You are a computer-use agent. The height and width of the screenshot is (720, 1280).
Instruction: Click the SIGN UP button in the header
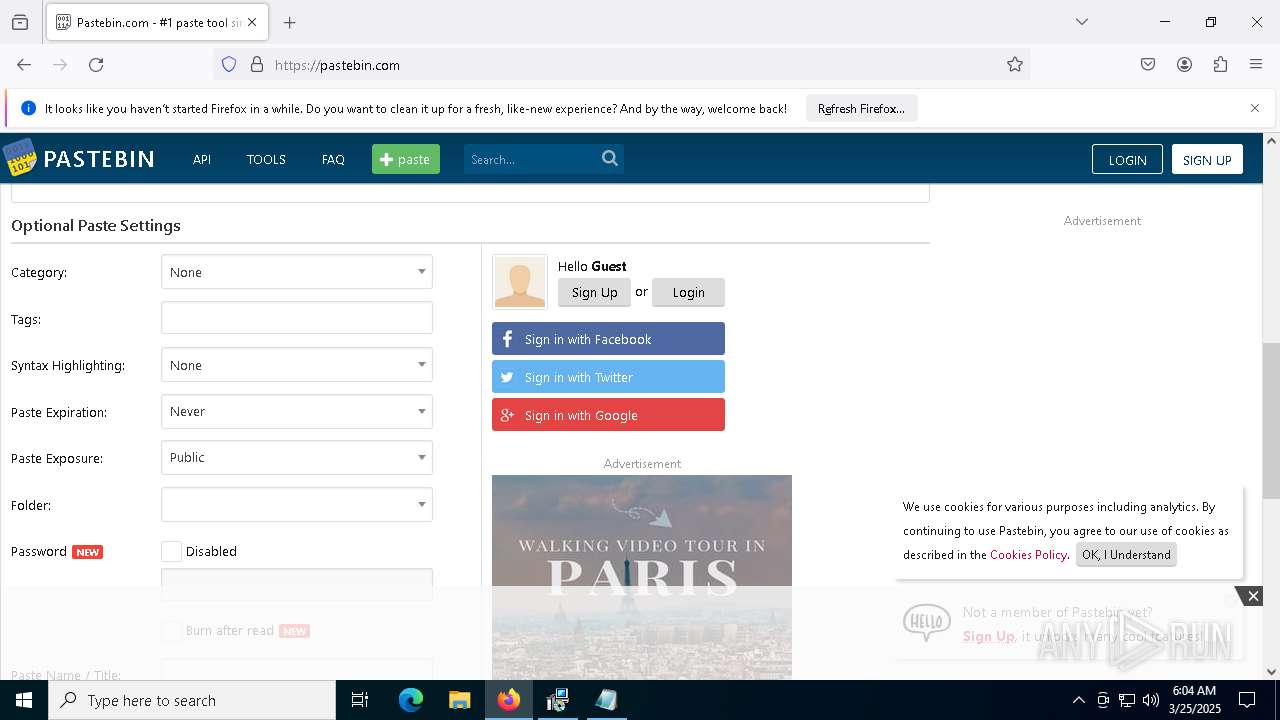click(x=1207, y=160)
